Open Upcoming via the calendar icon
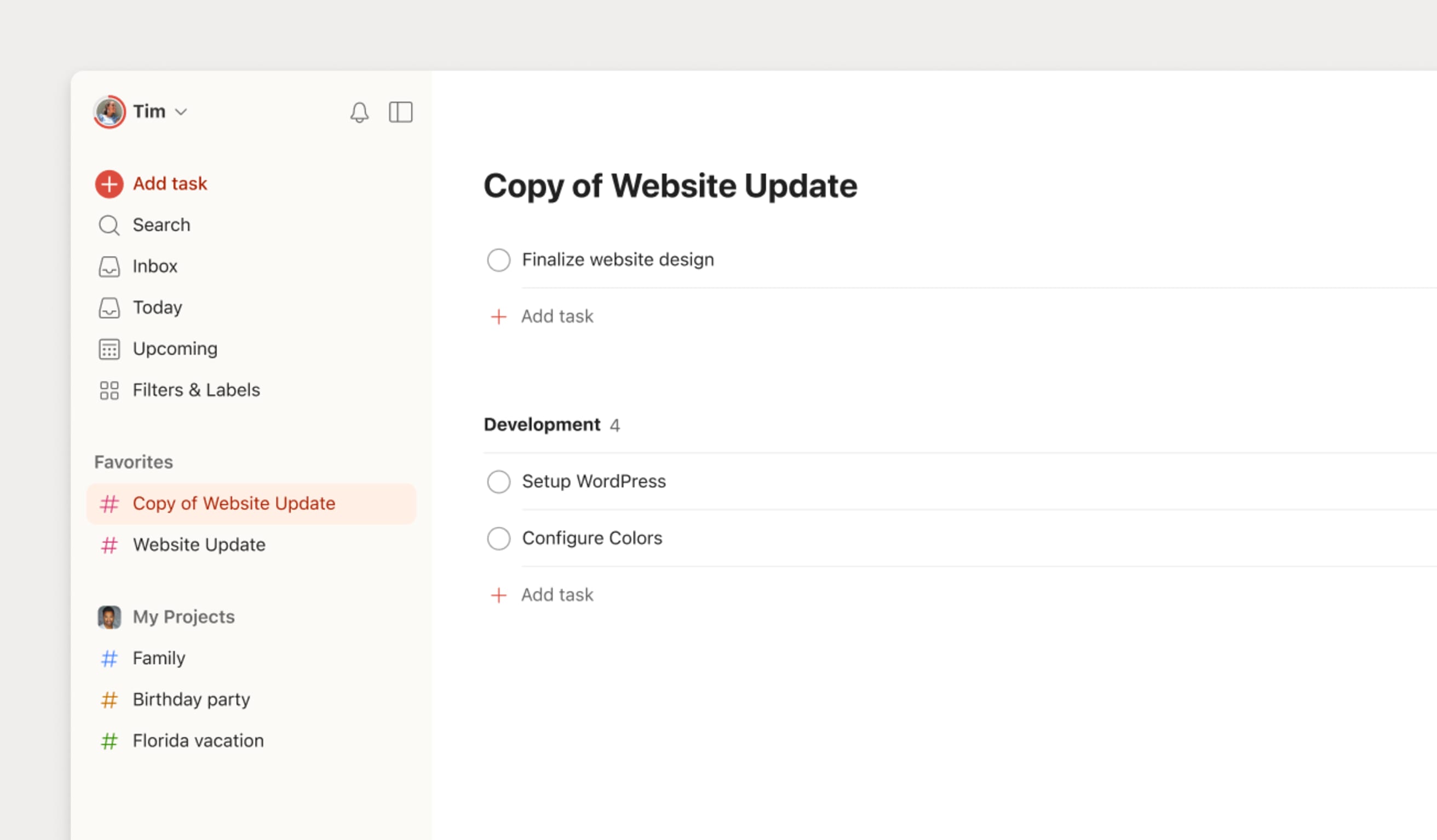This screenshot has height=840, width=1437. tap(109, 348)
